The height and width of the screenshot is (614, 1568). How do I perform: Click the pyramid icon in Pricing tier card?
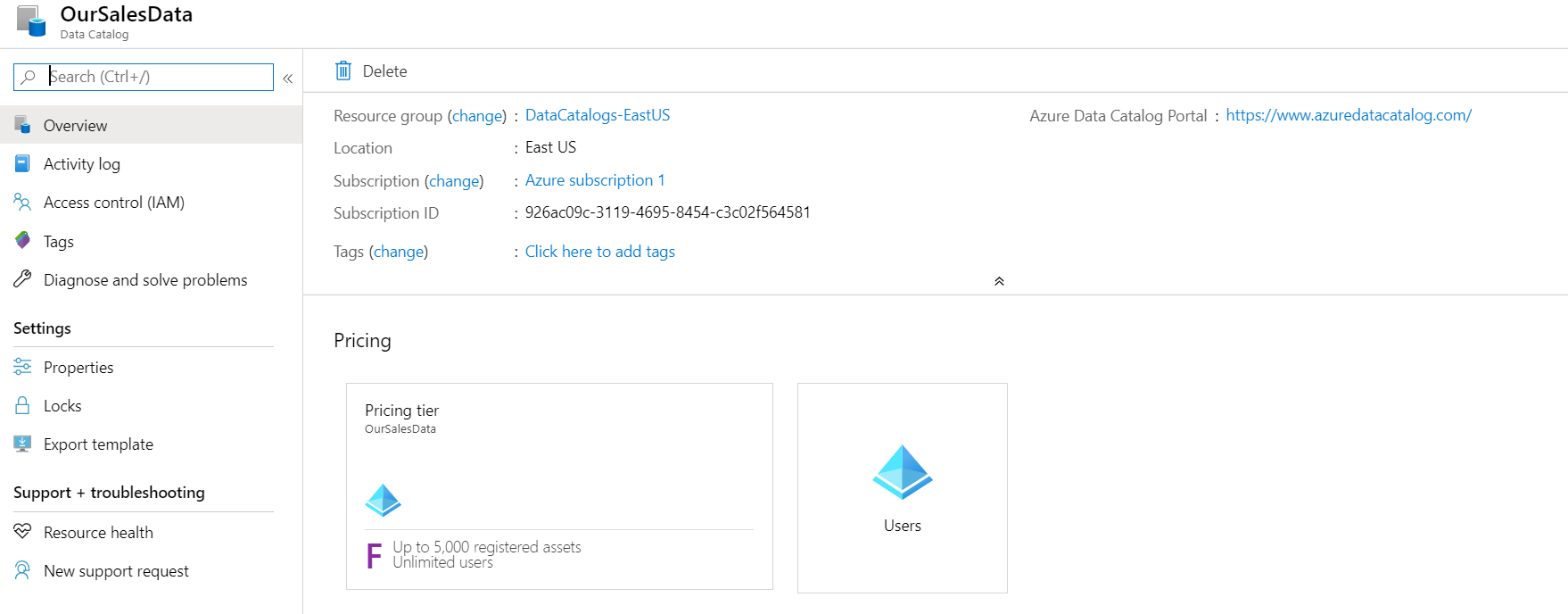point(384,500)
